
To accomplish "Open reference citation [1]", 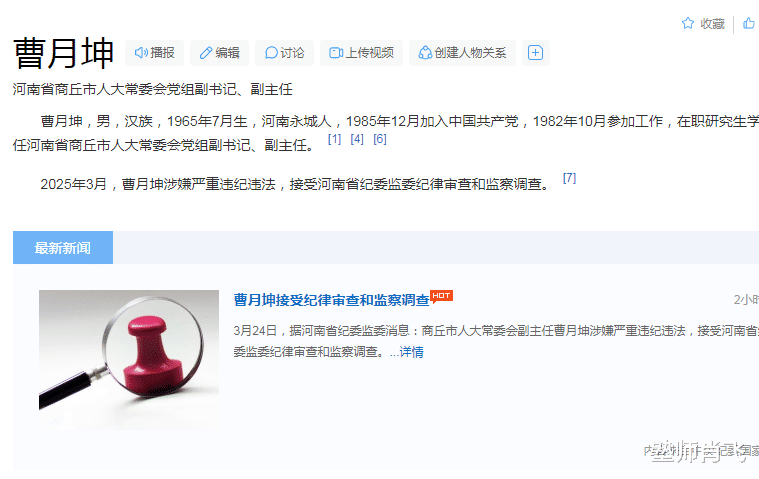I will [334, 139].
